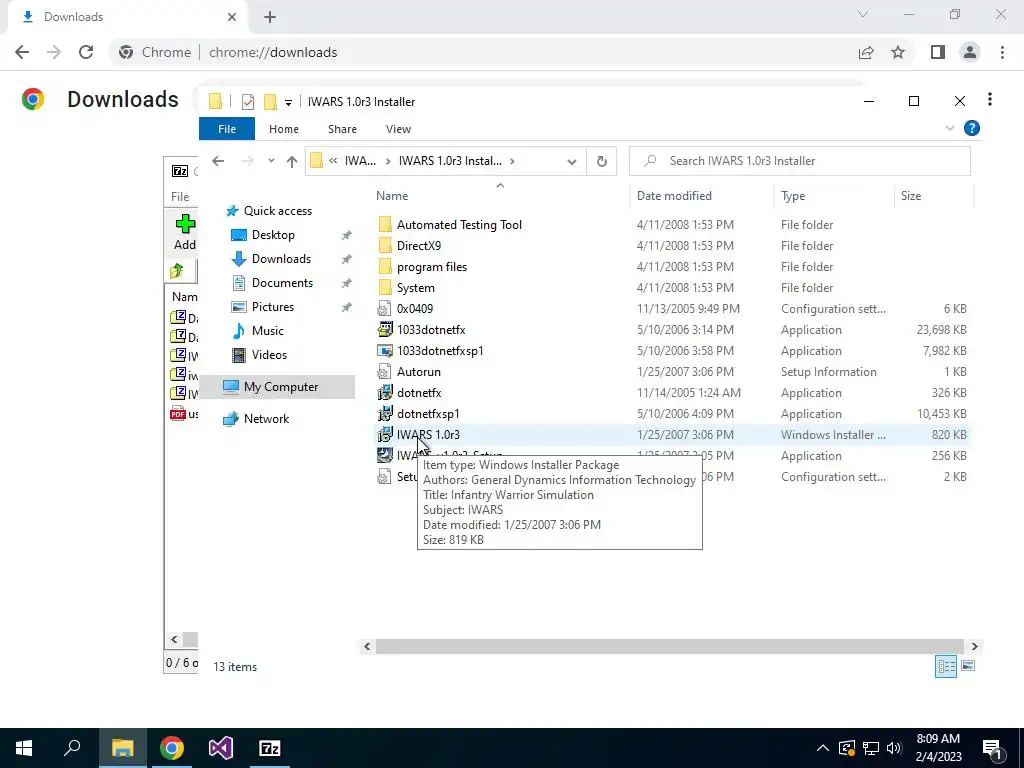
Task: Click the Add button in 7-Zip window
Action: [x=185, y=232]
